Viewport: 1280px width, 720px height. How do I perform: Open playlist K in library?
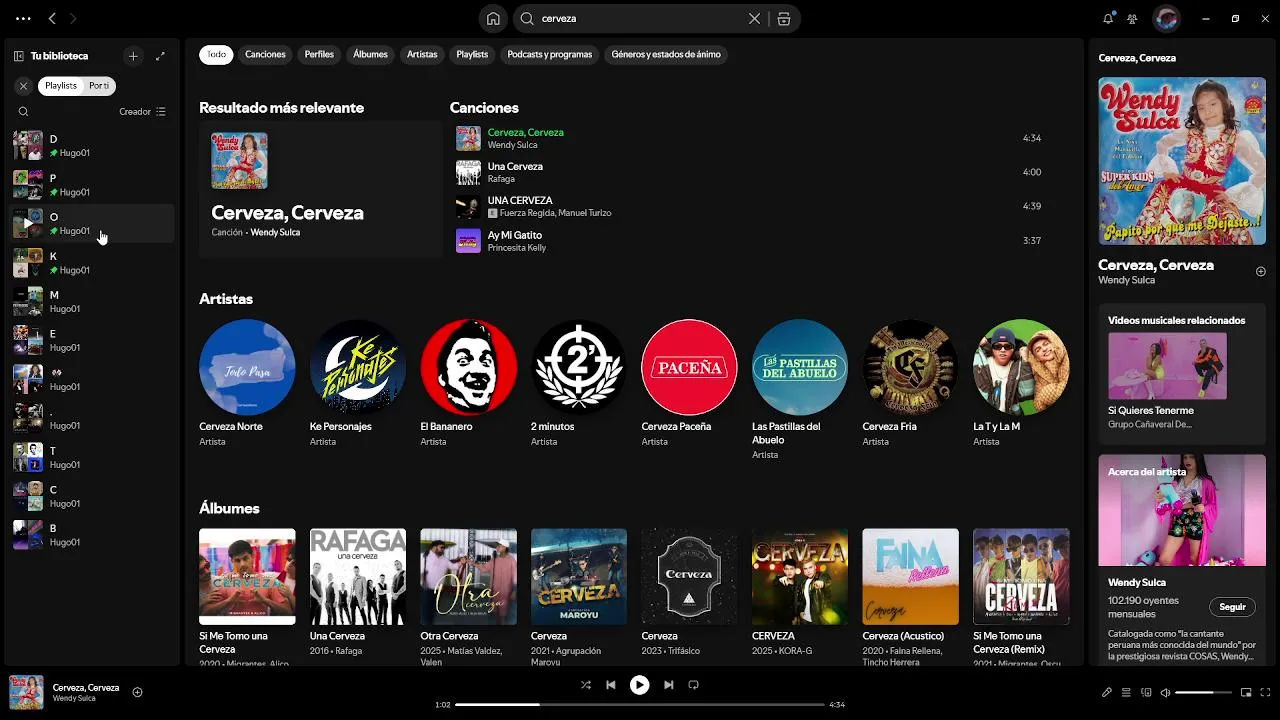pyautogui.click(x=91, y=262)
